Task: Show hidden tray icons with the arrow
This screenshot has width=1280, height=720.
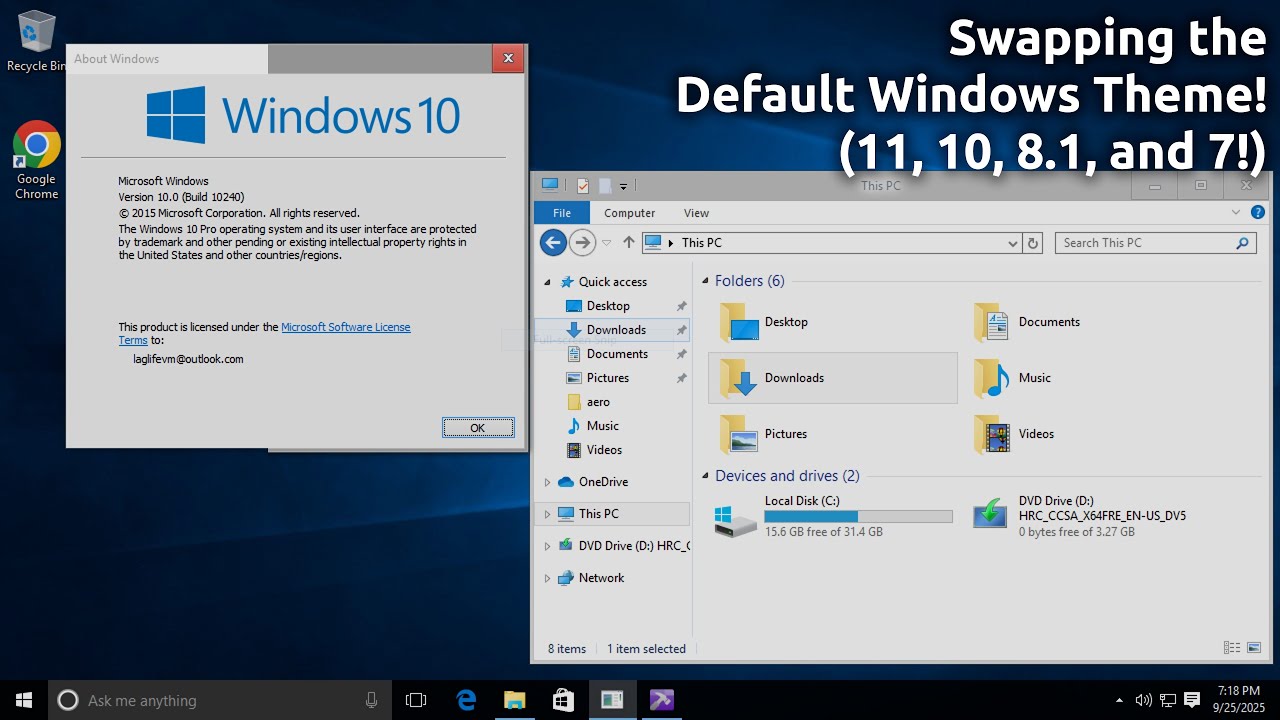Action: point(1119,700)
